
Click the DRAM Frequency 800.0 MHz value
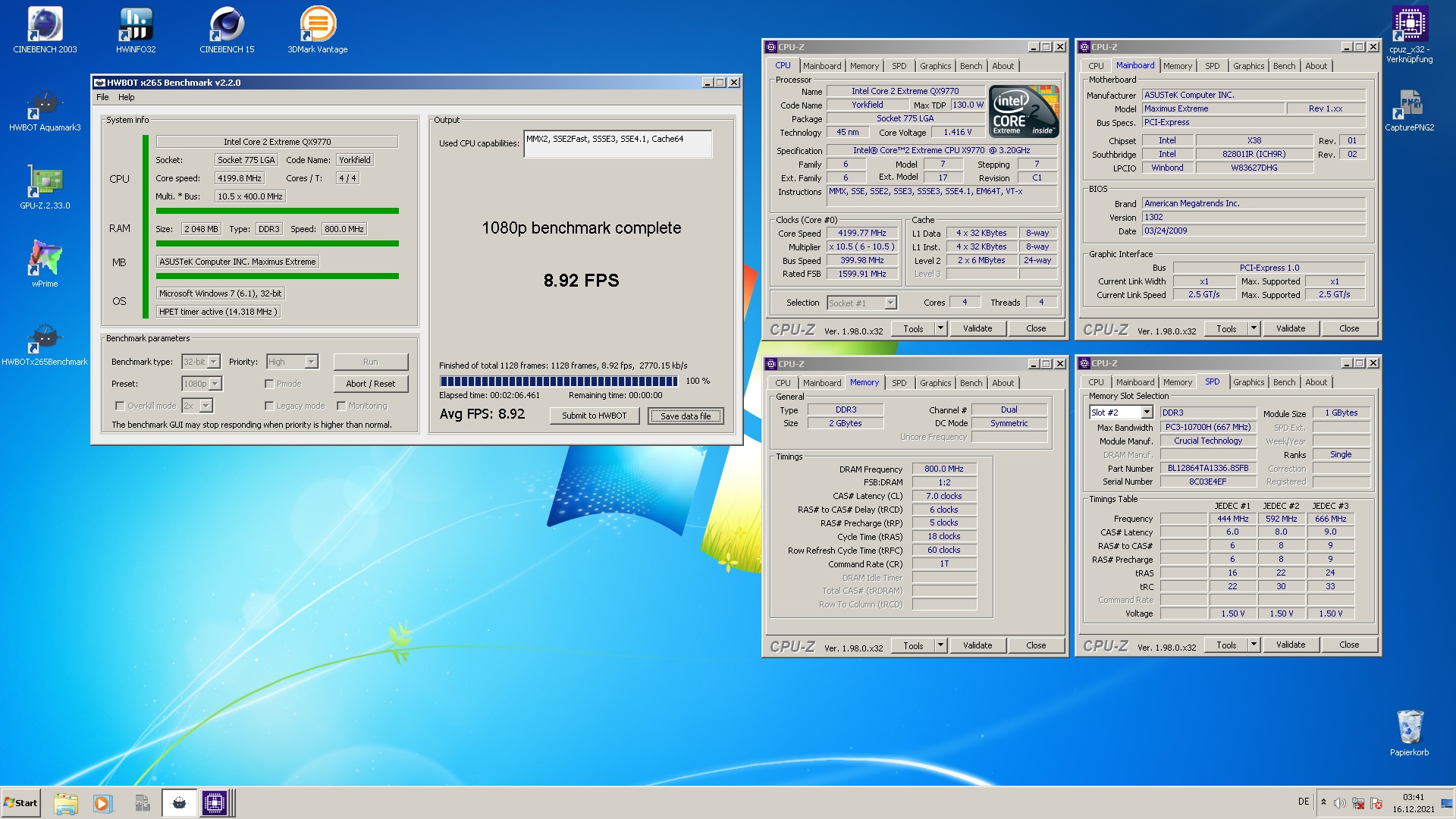click(x=943, y=469)
